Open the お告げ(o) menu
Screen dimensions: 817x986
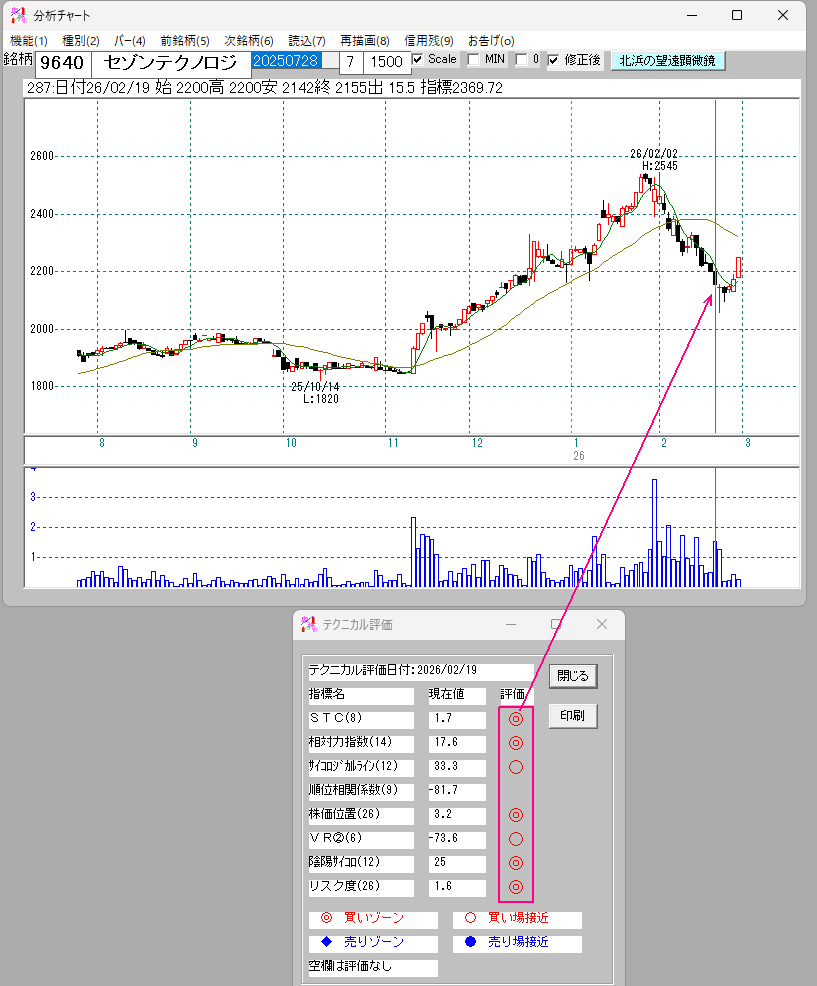point(491,41)
